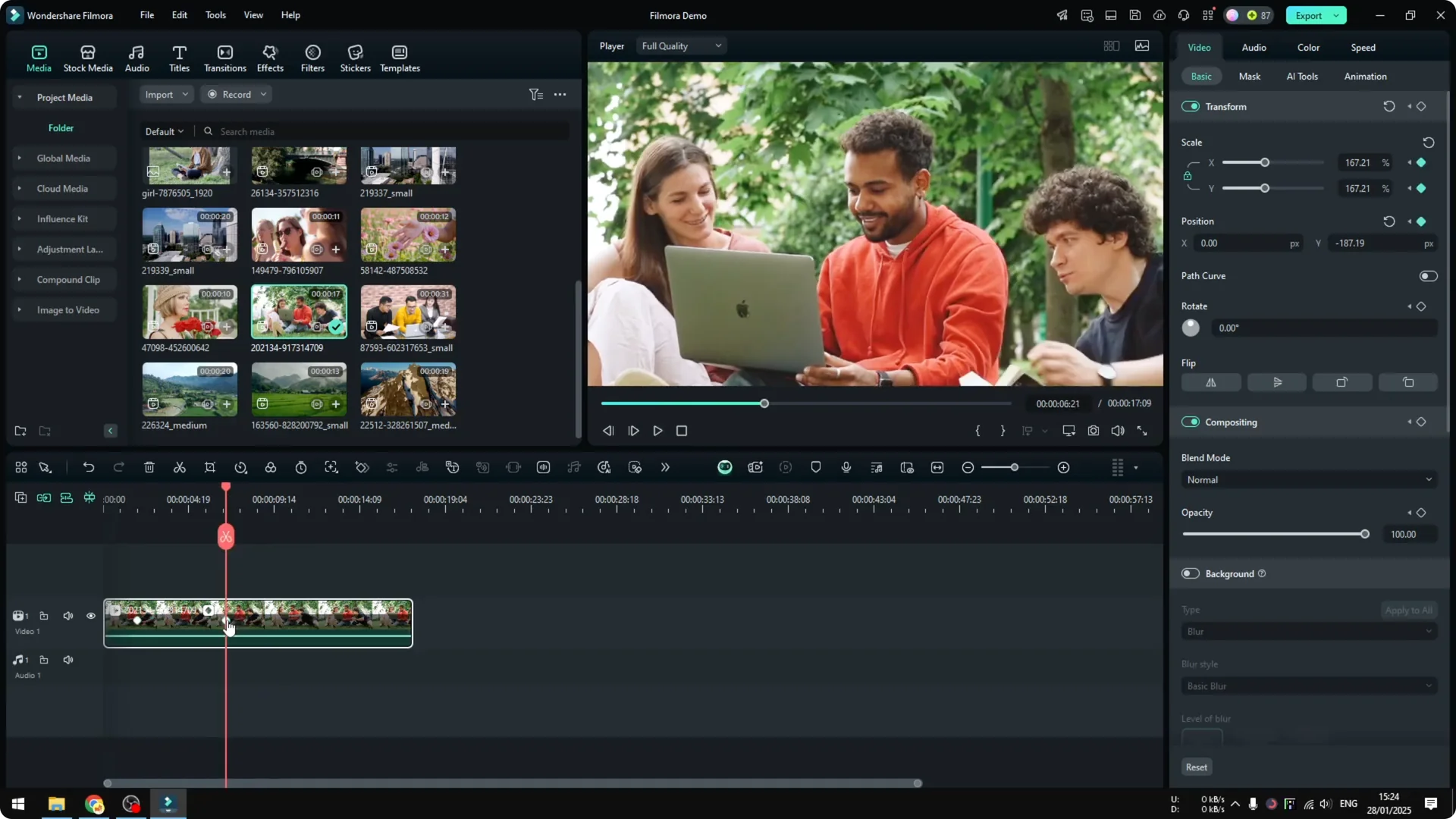Image resolution: width=1456 pixels, height=819 pixels.
Task: Toggle the Transform section on or off
Action: (x=1191, y=106)
